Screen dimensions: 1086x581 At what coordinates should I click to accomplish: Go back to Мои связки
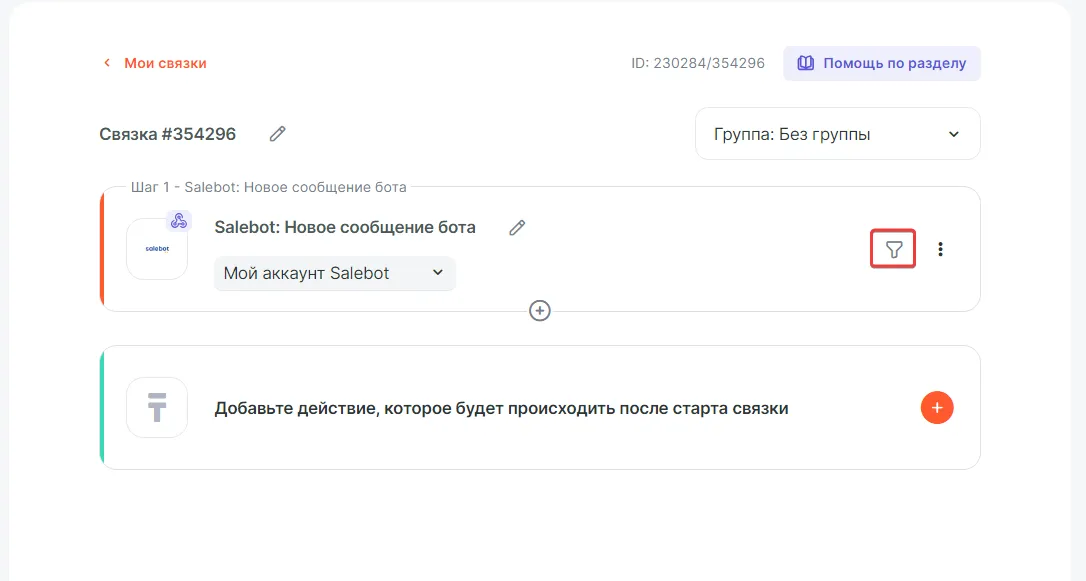pyautogui.click(x=164, y=63)
